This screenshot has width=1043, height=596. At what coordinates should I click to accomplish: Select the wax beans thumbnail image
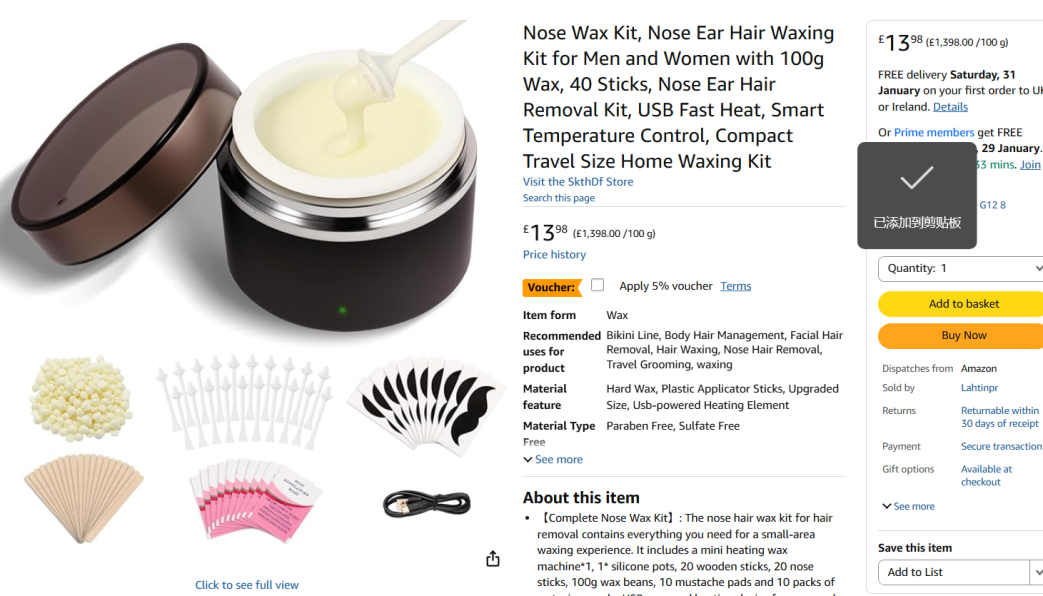[x=80, y=398]
